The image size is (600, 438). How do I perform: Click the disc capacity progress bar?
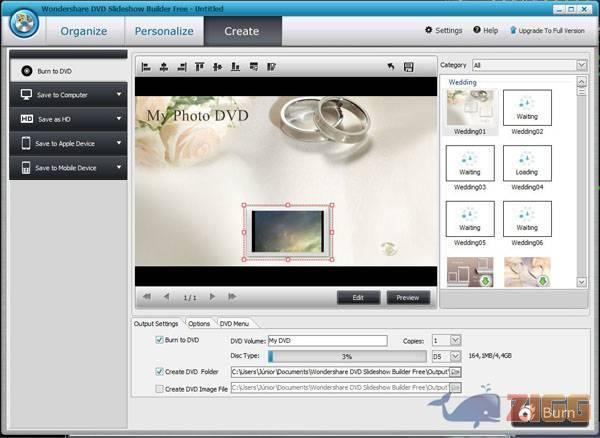(346, 356)
